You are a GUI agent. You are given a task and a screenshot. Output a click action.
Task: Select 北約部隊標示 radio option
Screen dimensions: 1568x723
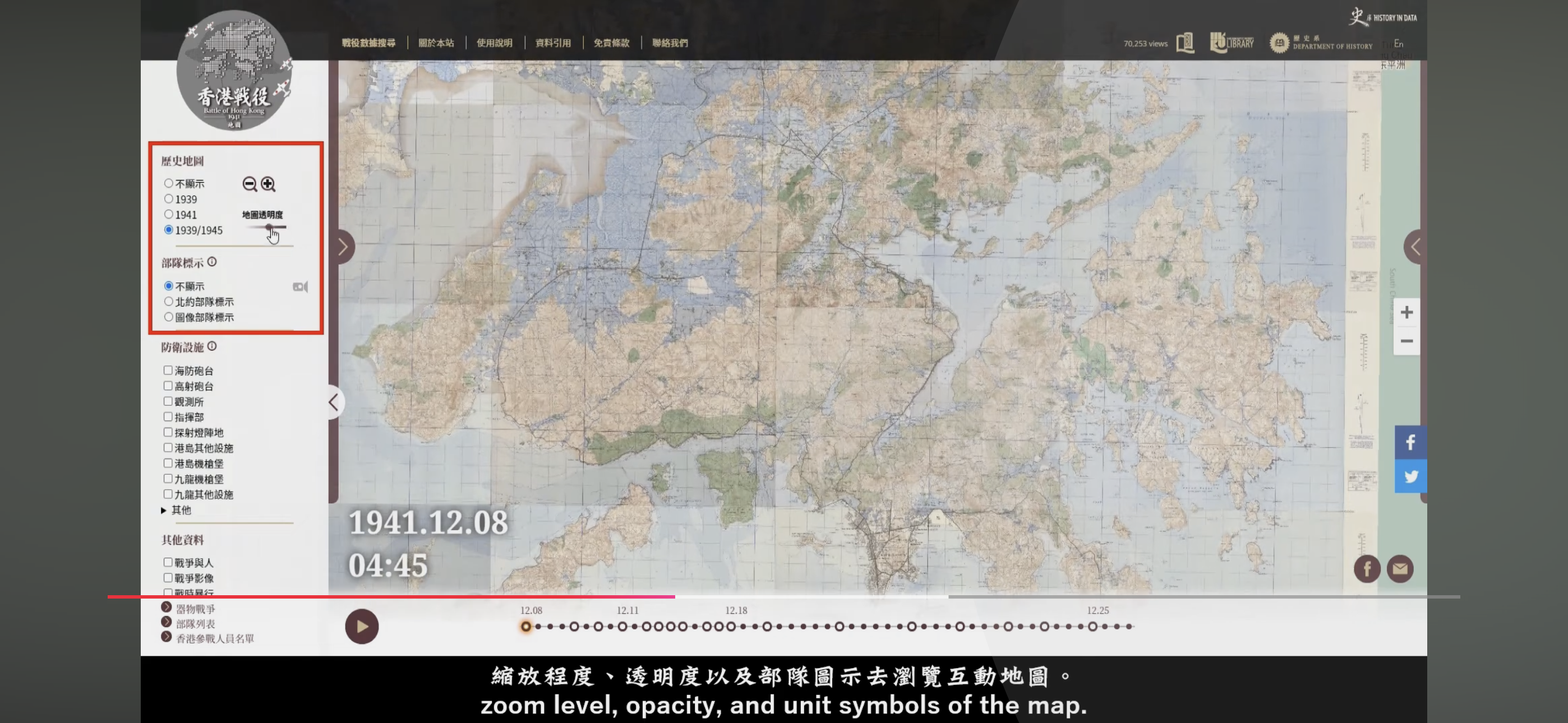169,302
